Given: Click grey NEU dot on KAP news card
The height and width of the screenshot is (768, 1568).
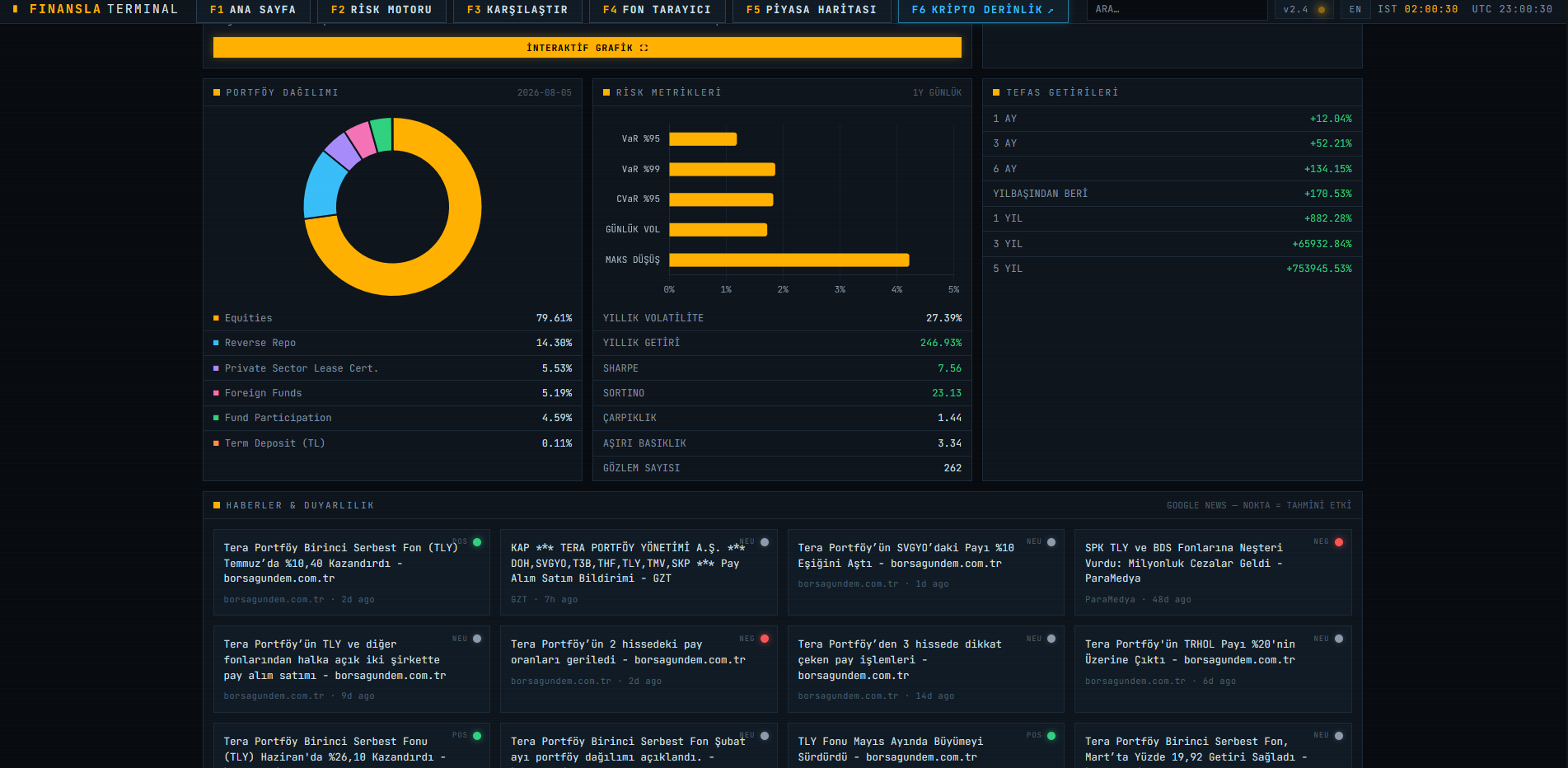Looking at the screenshot, I should point(765,542).
